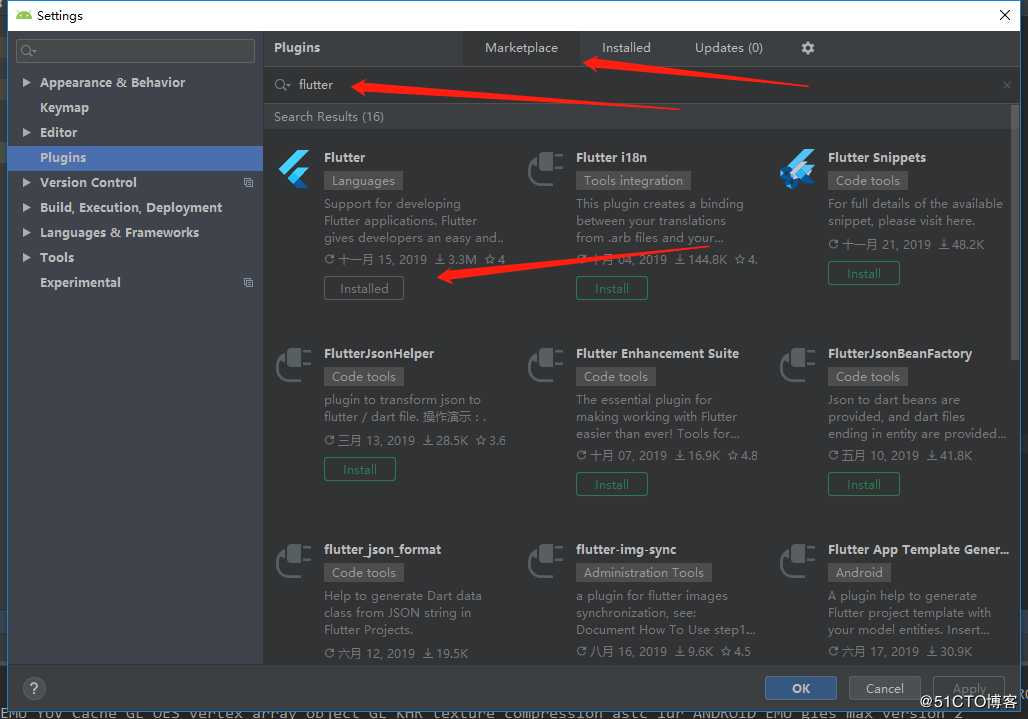Click the Administration Tools tag
Viewport: 1028px width, 719px height.
click(x=644, y=572)
